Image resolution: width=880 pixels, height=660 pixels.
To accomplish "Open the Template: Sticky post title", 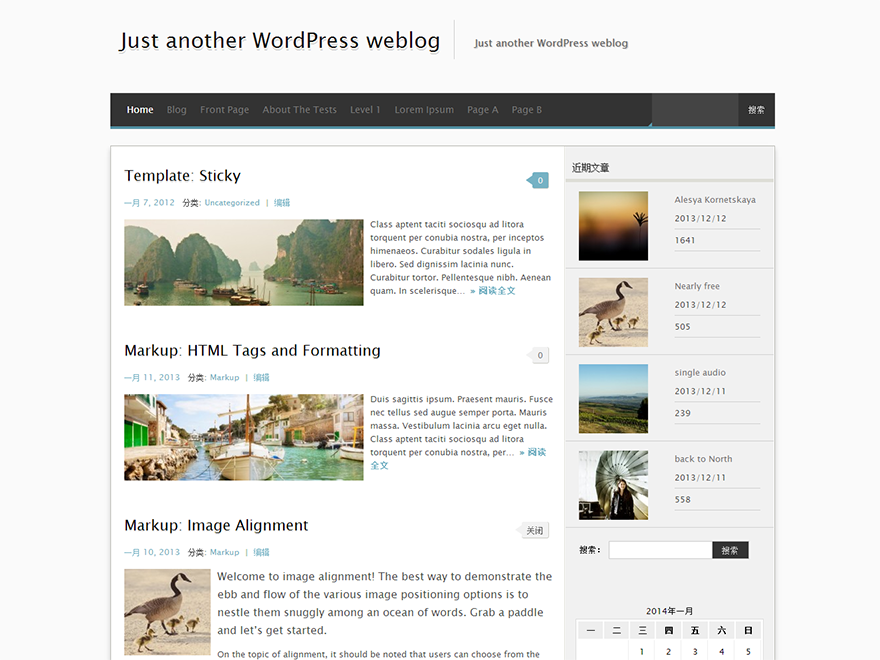I will click(x=183, y=176).
